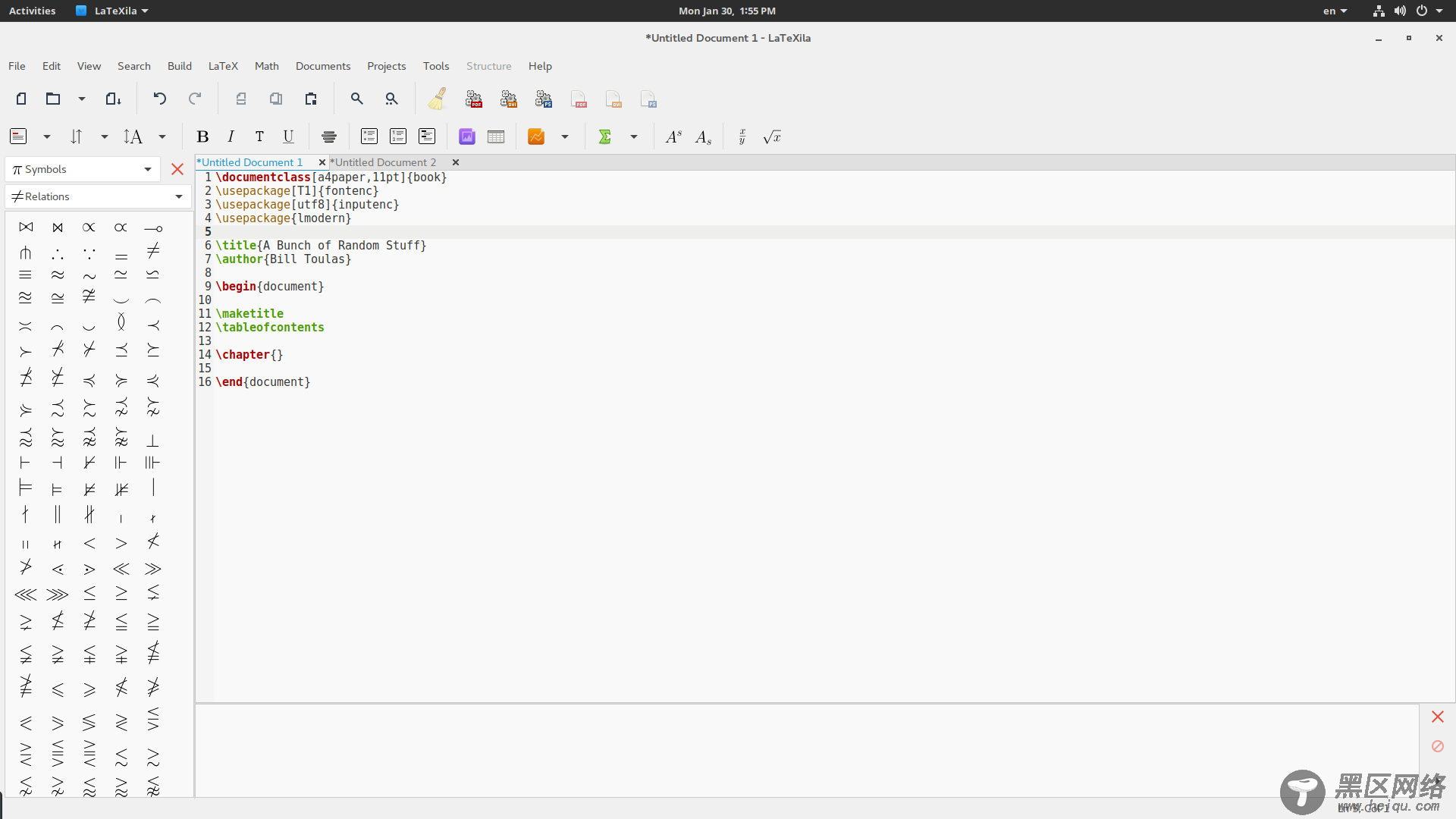The image size is (1456, 819).
Task: Center the text with alignment icon
Action: coord(329,136)
